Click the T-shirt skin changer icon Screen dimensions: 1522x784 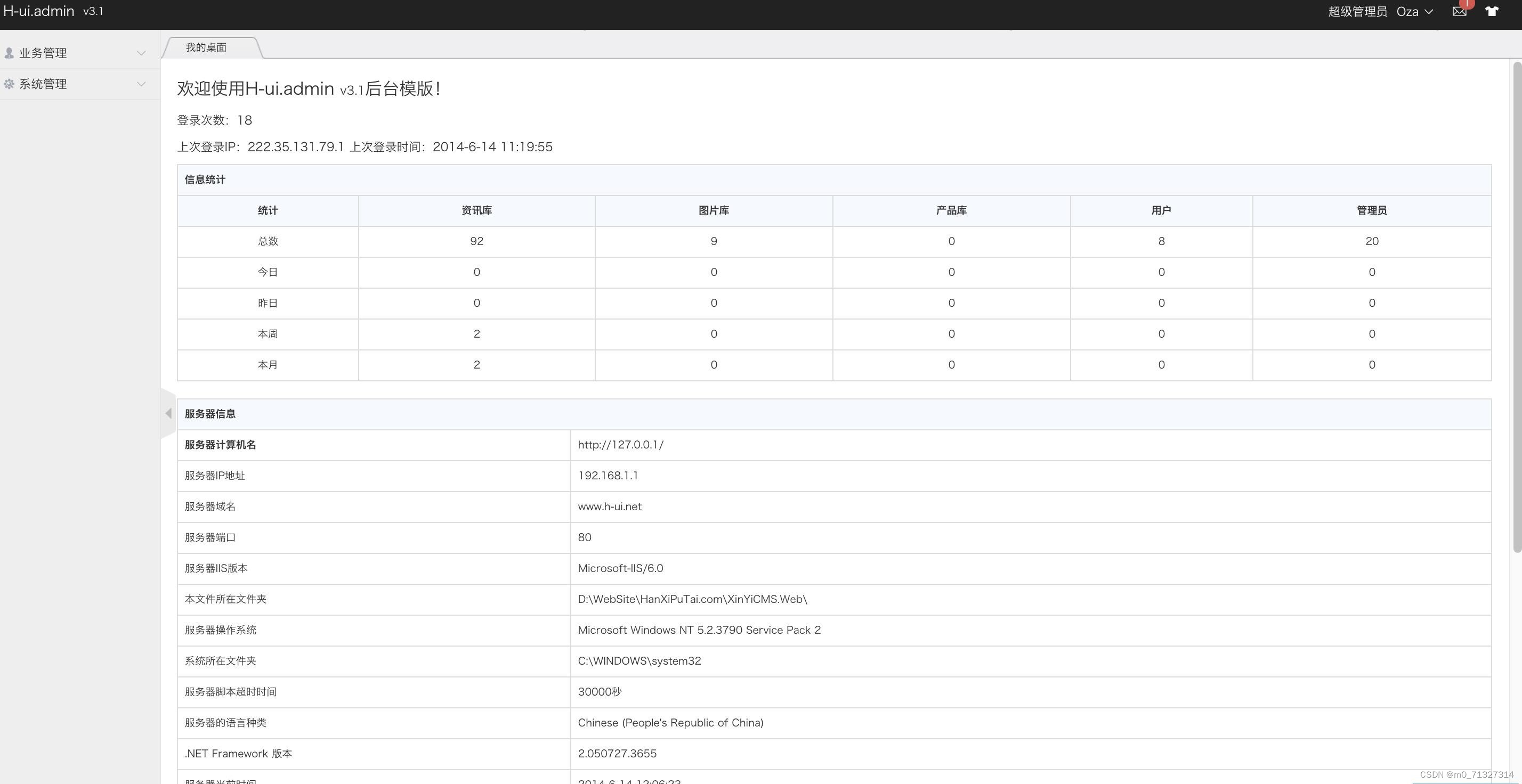1491,12
